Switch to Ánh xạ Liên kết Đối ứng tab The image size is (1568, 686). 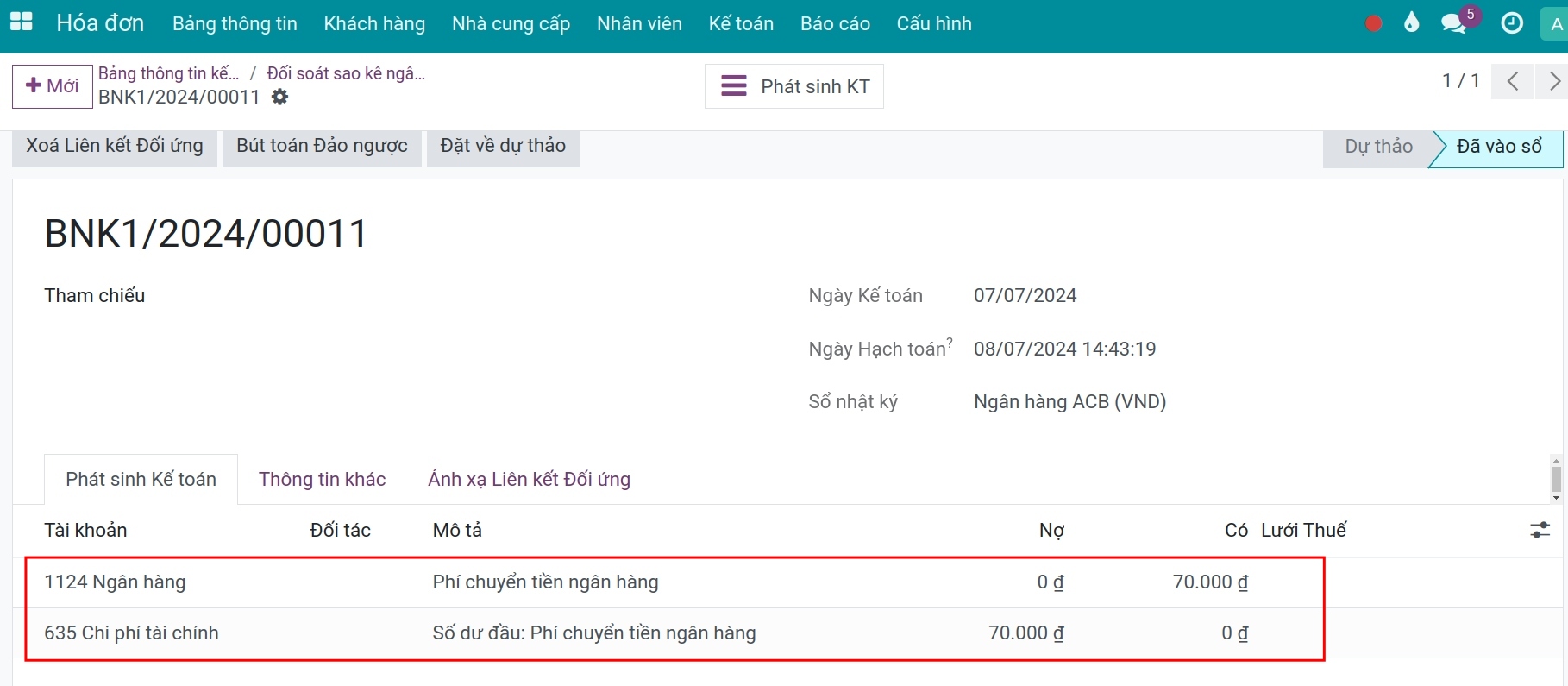(529, 480)
